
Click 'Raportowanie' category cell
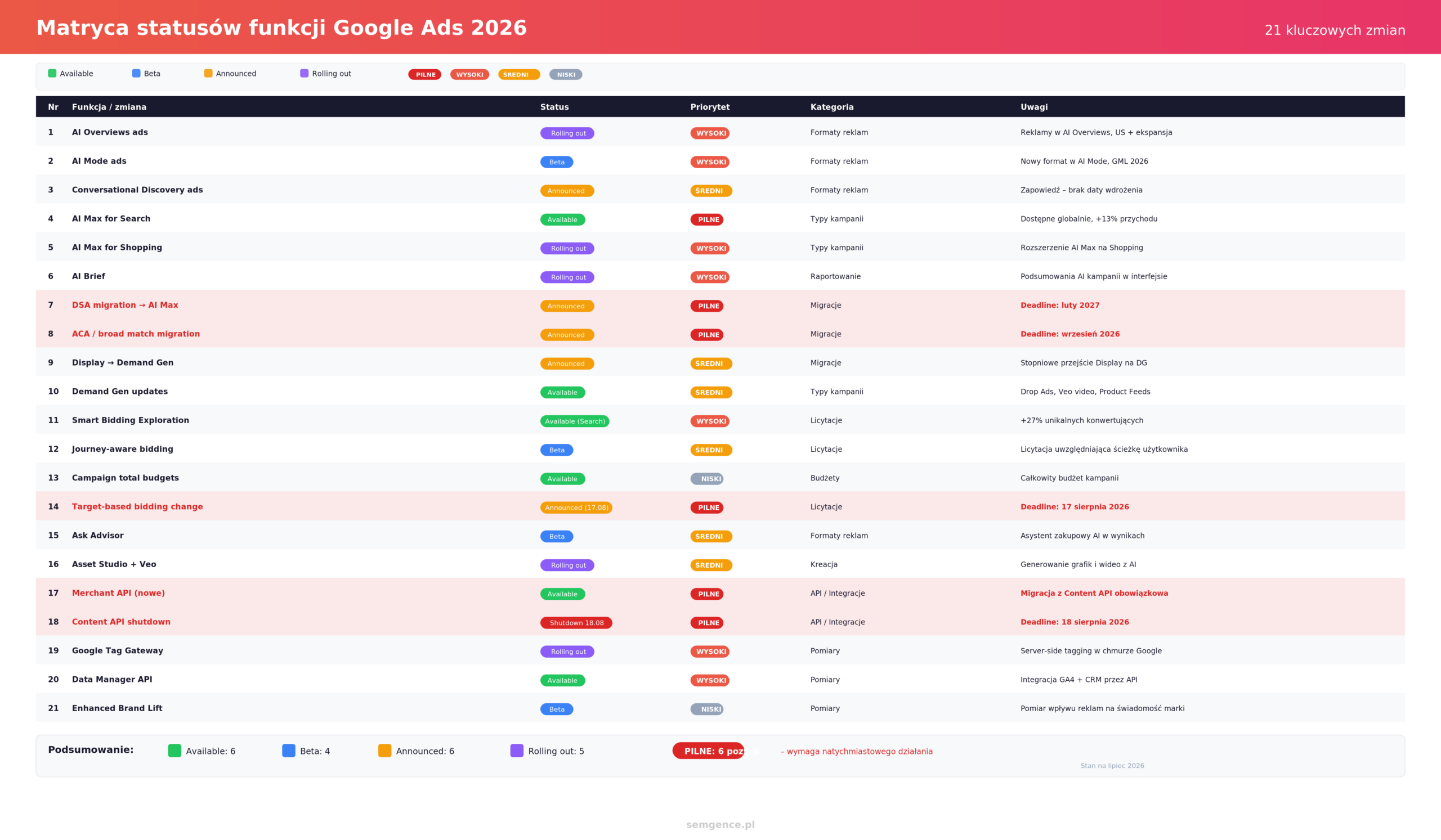pyautogui.click(x=835, y=277)
